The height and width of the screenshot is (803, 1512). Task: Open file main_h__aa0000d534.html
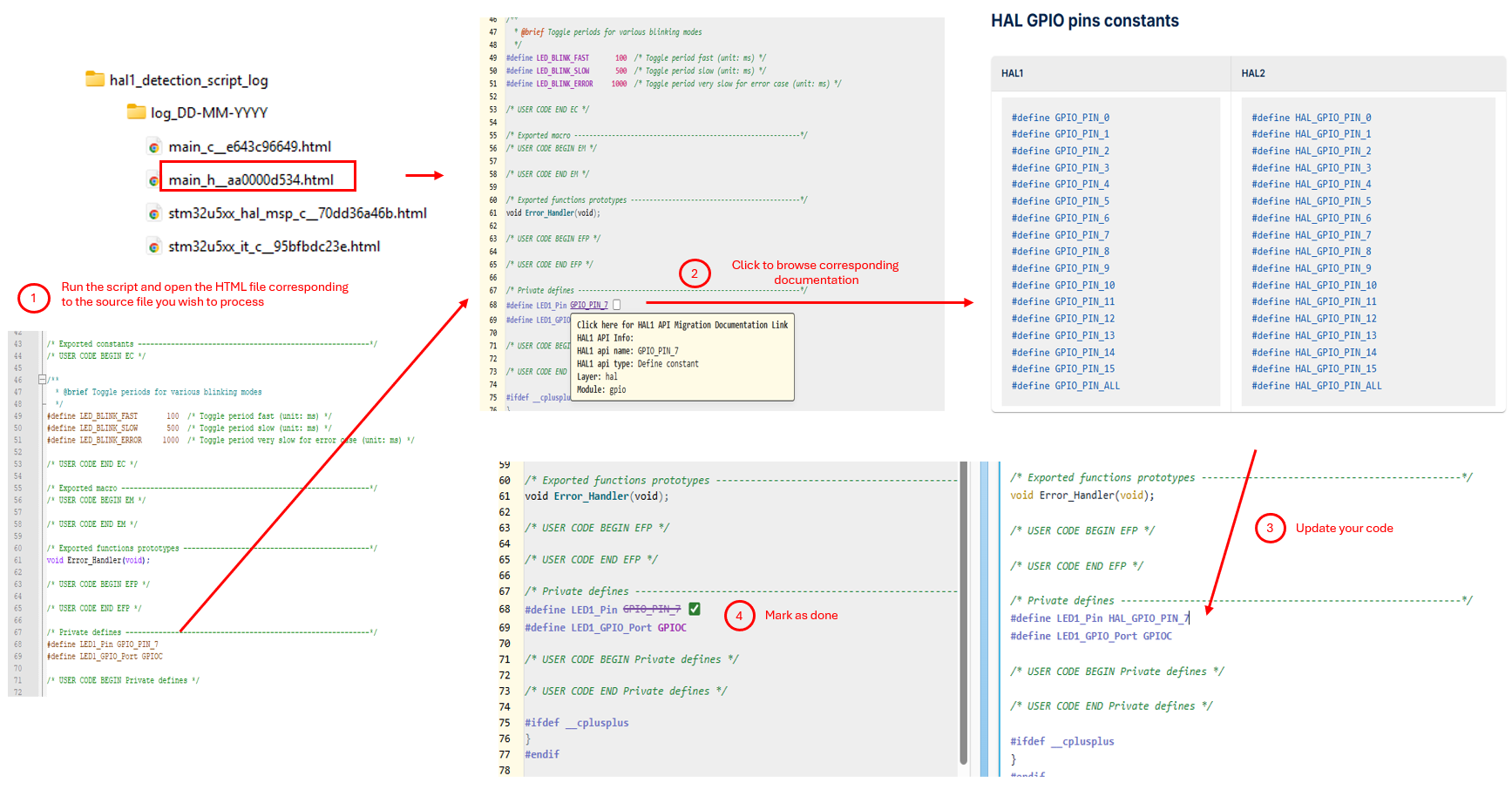251,179
